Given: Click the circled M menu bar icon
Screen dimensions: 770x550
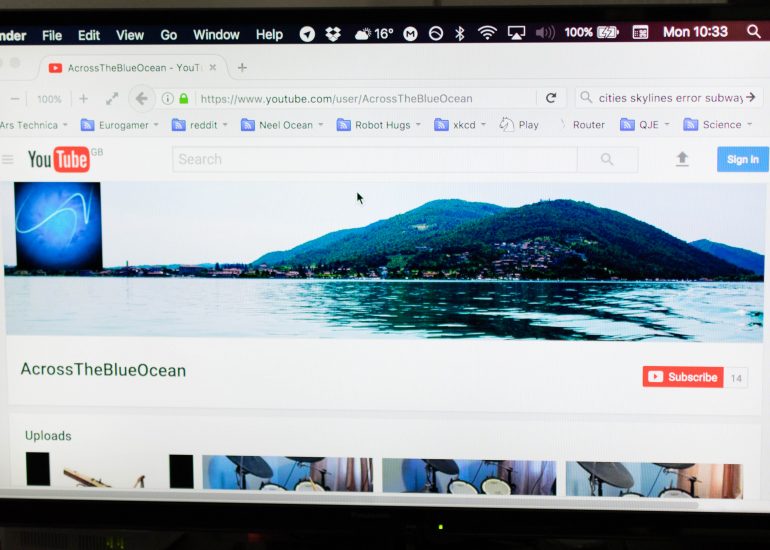Looking at the screenshot, I should click(410, 33).
